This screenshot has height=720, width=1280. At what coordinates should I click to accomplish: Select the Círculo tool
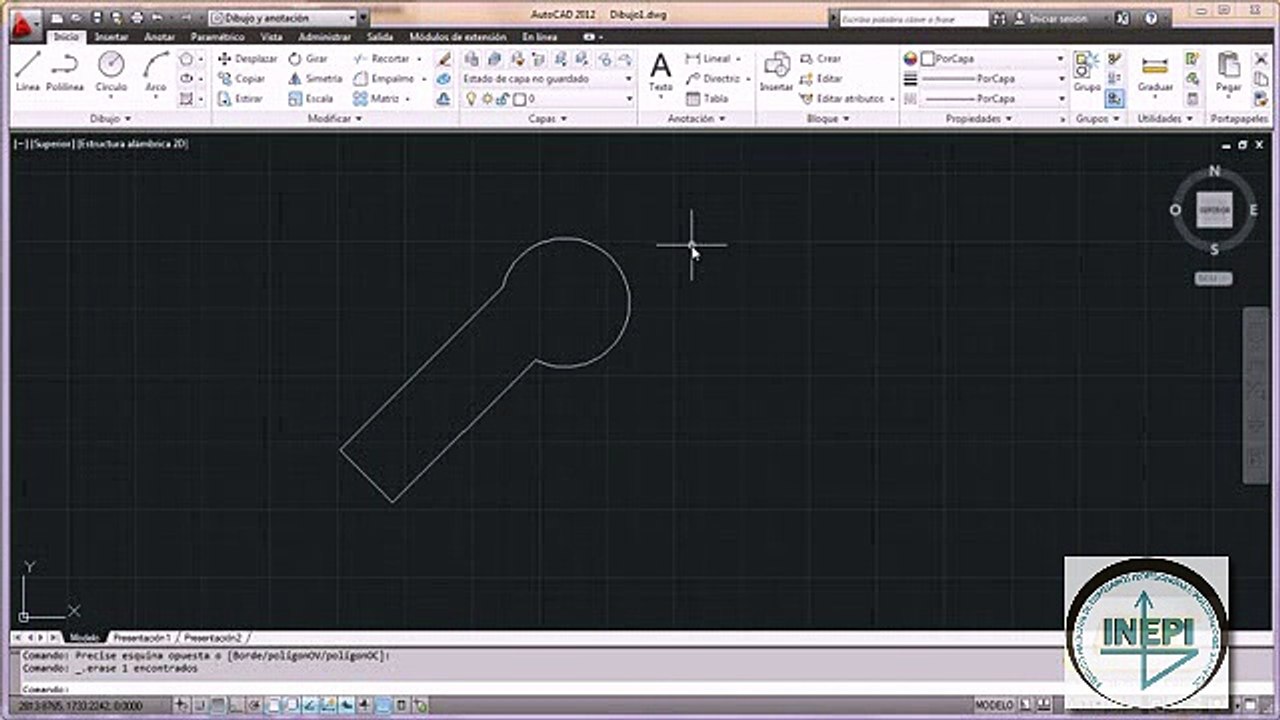[x=111, y=72]
